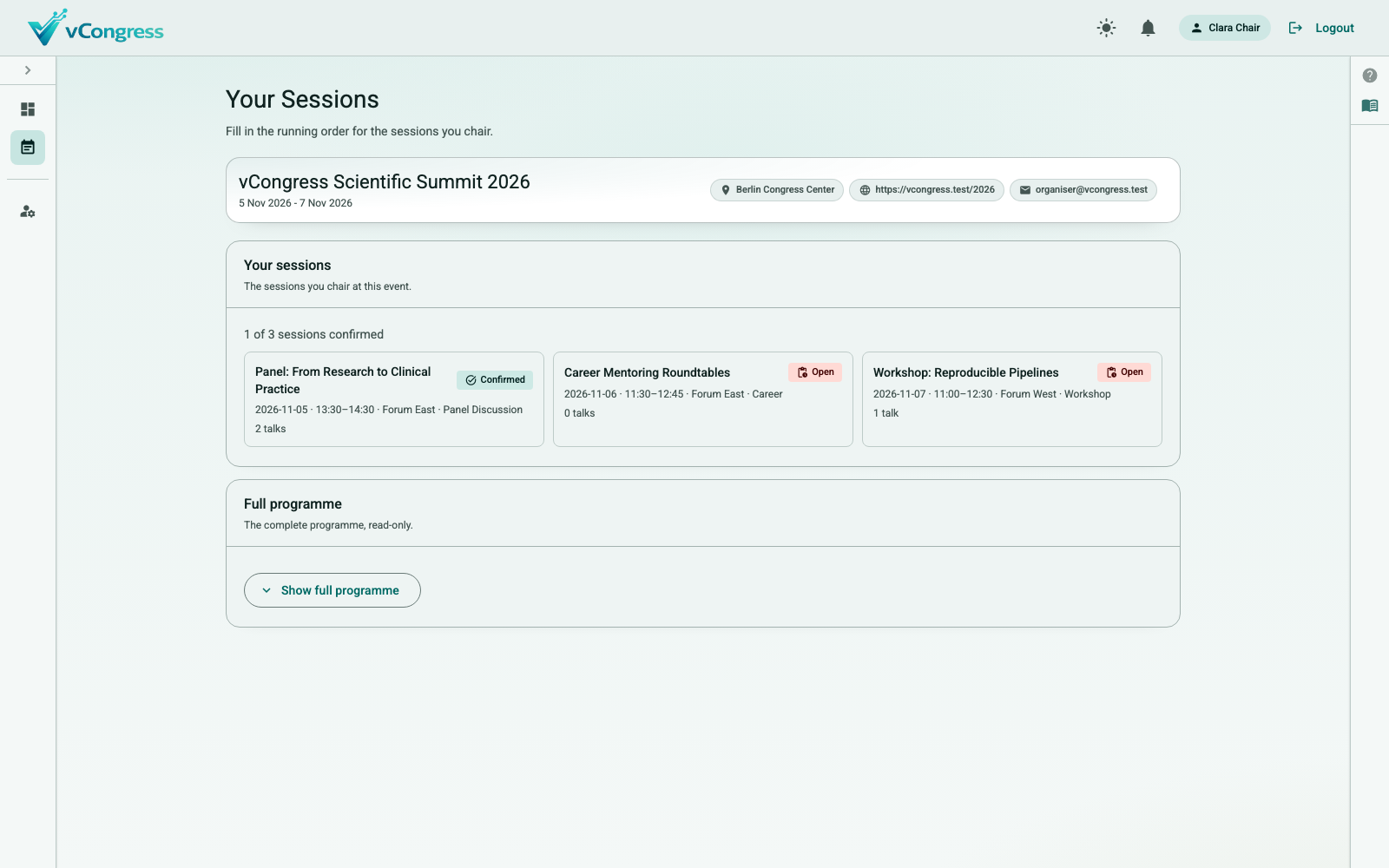Click the 'Your Sessions' page heading
Image resolution: width=1389 pixels, height=868 pixels.
coord(302,100)
